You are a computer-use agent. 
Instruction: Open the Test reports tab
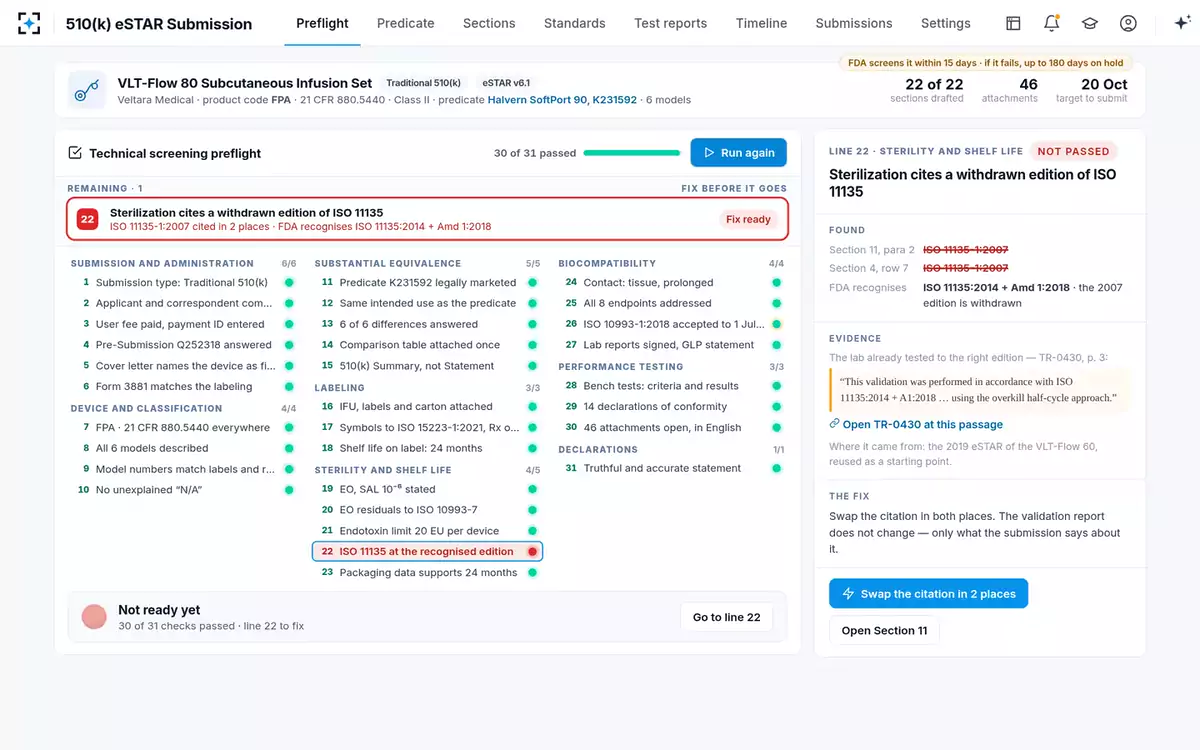click(x=670, y=23)
